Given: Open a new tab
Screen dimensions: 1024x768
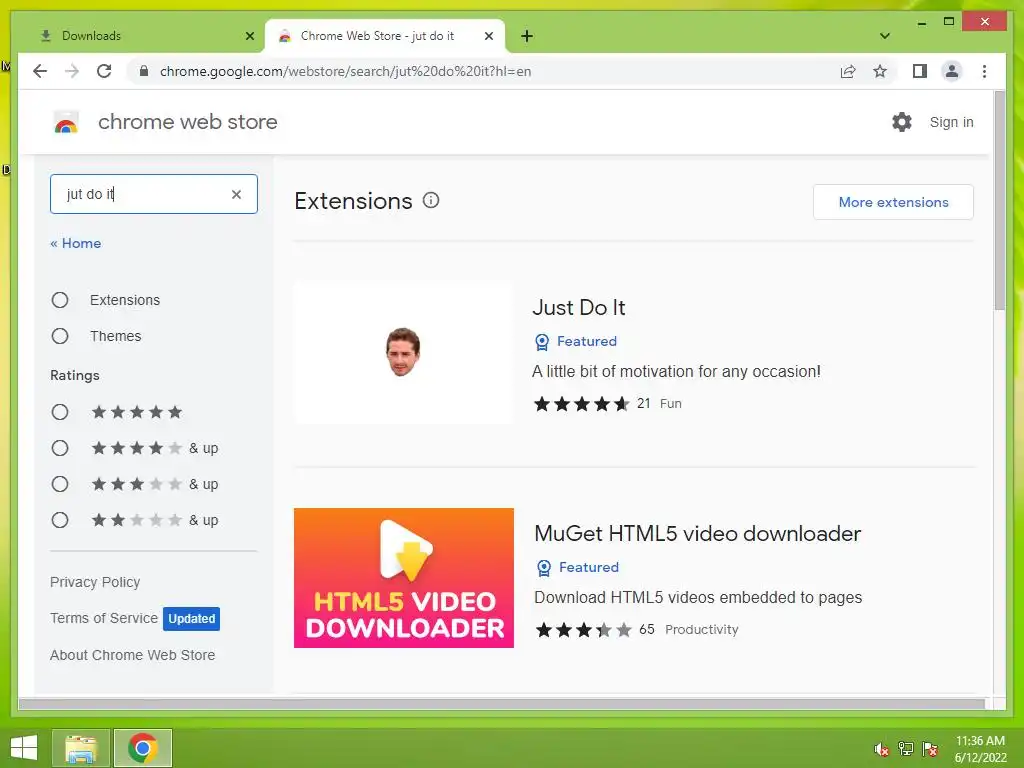Looking at the screenshot, I should click(x=527, y=36).
